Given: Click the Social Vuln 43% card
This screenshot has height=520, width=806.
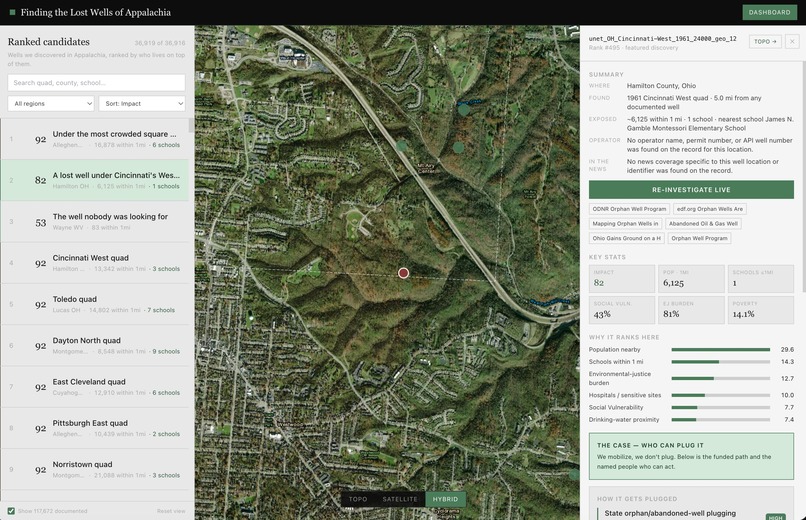Looking at the screenshot, I should pos(621,310).
